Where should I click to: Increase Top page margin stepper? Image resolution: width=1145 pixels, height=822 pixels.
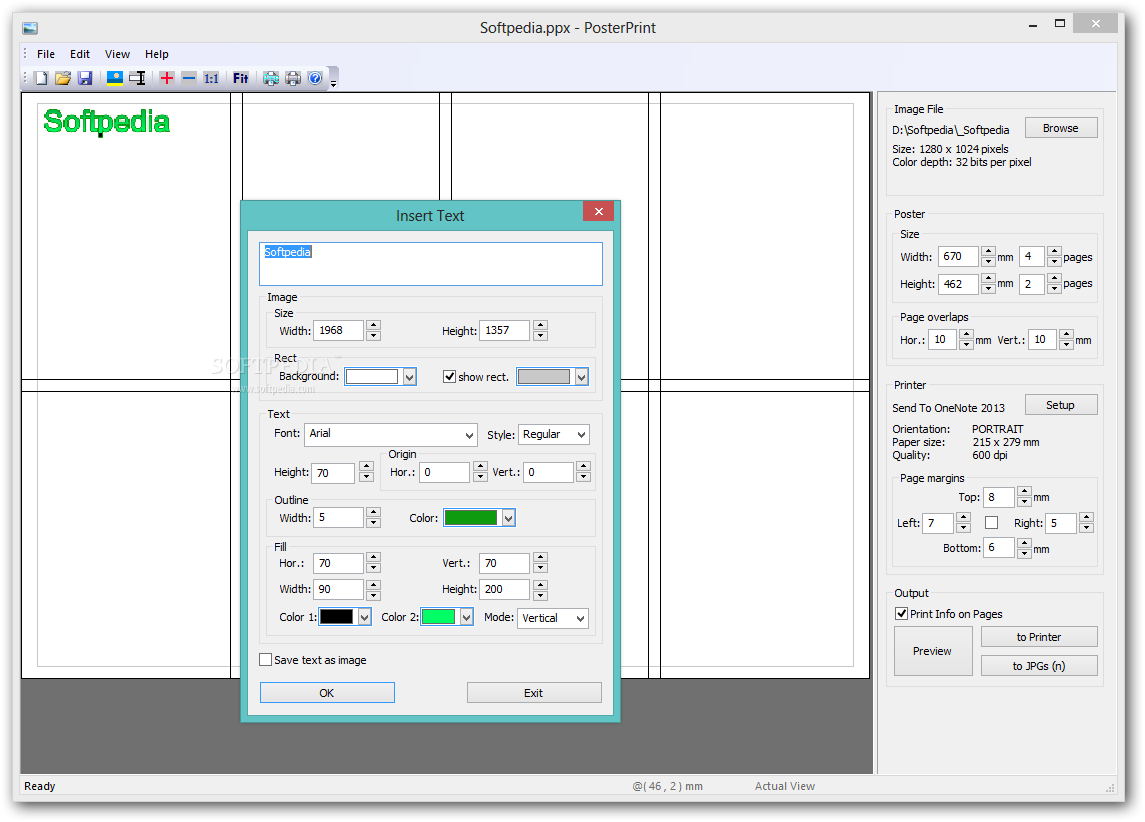click(x=1025, y=492)
